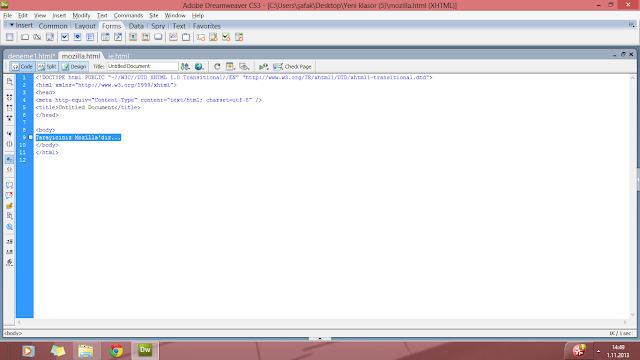The height and width of the screenshot is (360, 640).
Task: Format Source Code icon
Action: coord(9,262)
